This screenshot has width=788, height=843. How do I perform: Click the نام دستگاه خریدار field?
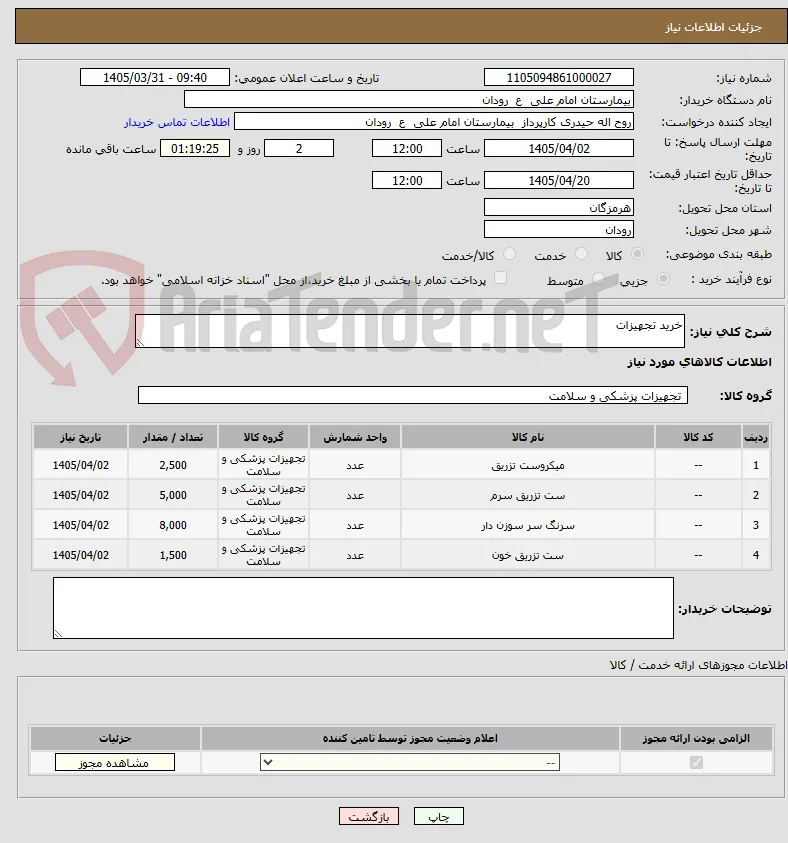pos(409,100)
